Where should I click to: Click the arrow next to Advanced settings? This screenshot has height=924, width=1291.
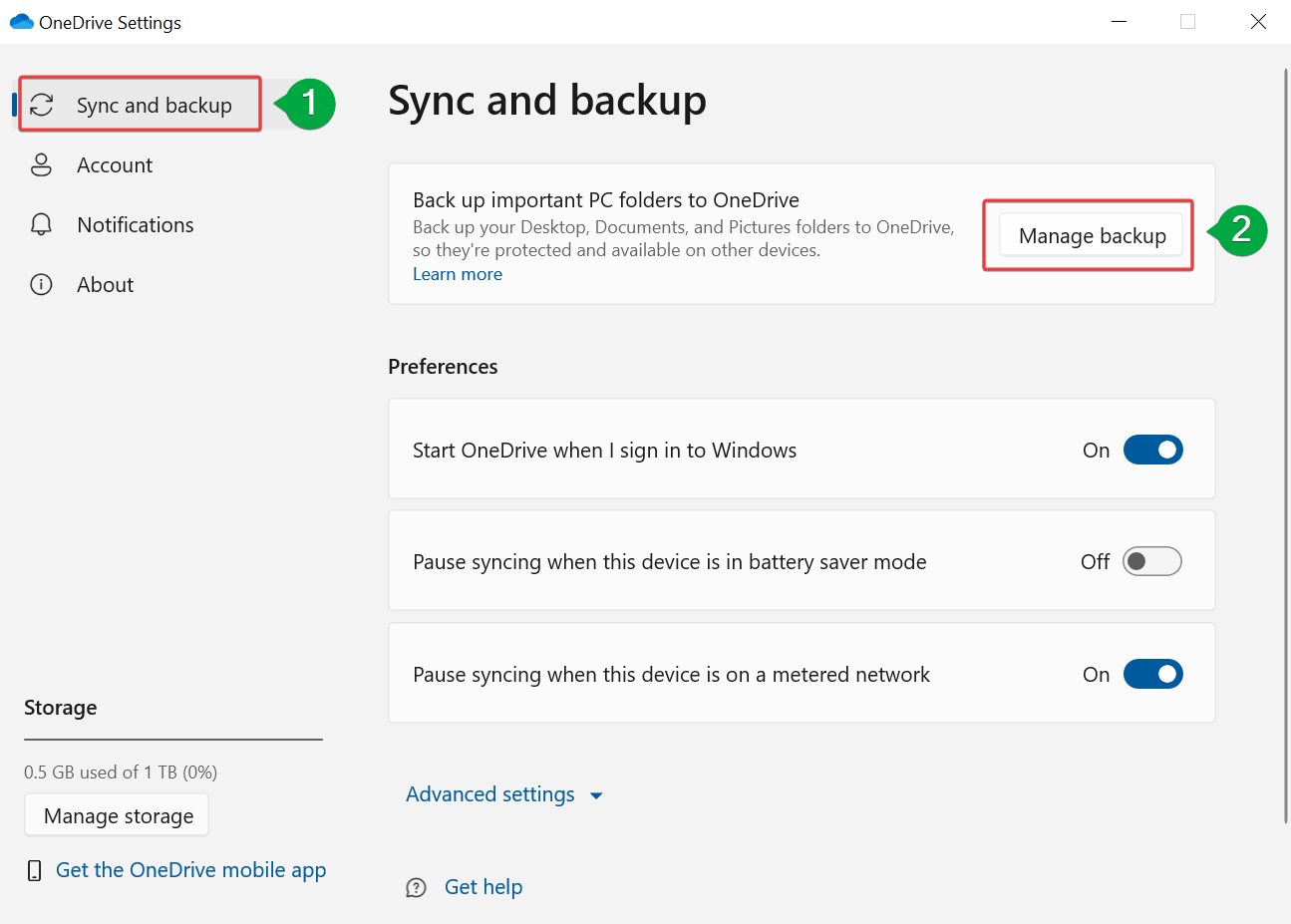596,795
